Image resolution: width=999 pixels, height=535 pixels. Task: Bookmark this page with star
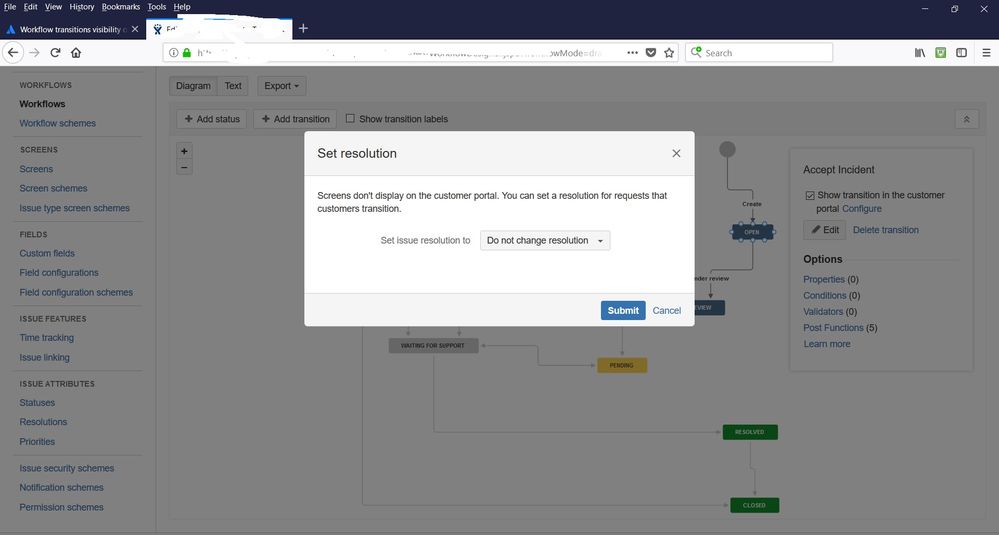pyautogui.click(x=669, y=53)
